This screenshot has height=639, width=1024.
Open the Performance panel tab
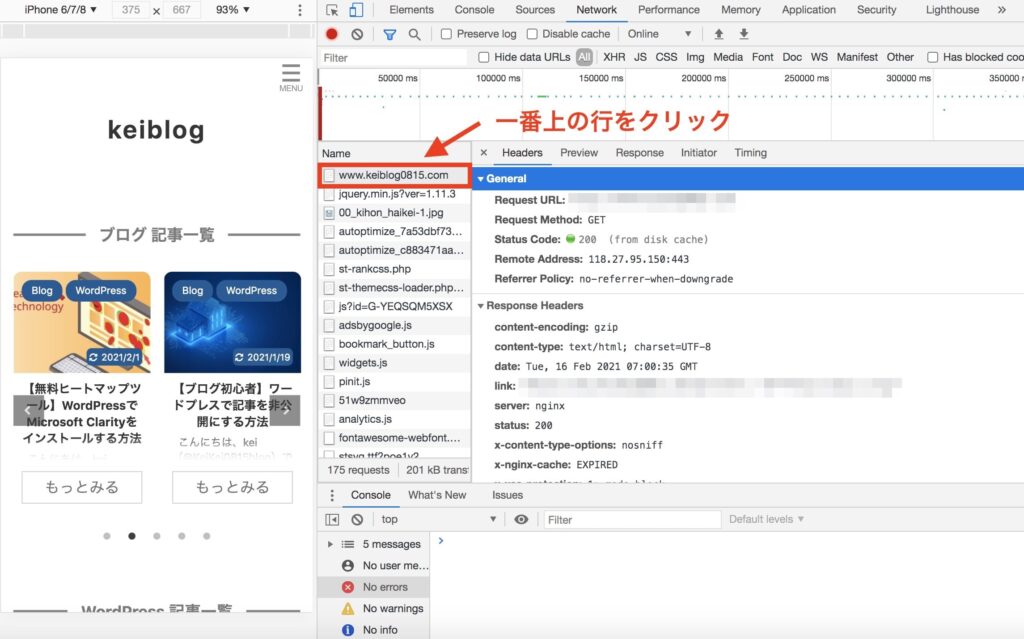(x=669, y=10)
